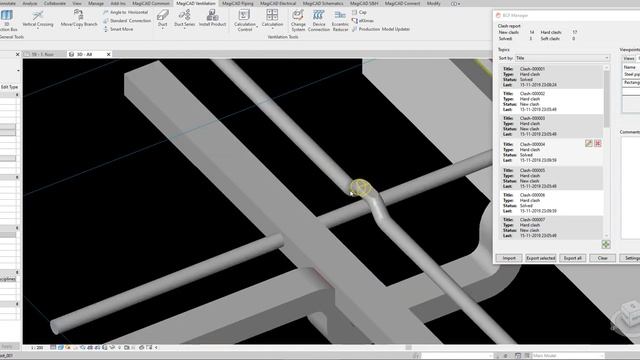
Task: Open the Duct Series tool
Action: [184, 19]
